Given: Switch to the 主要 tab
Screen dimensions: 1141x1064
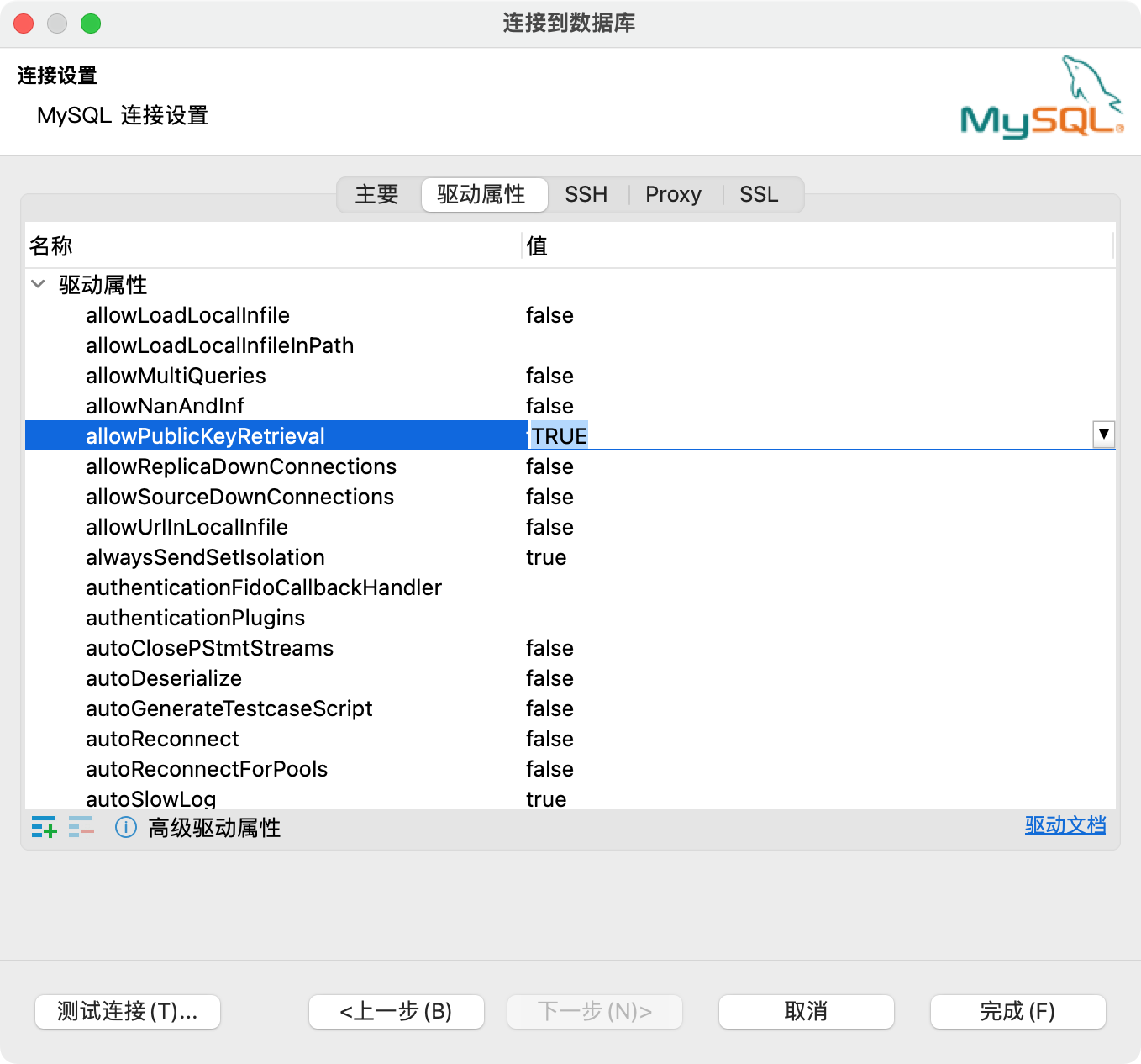Looking at the screenshot, I should pyautogui.click(x=376, y=194).
